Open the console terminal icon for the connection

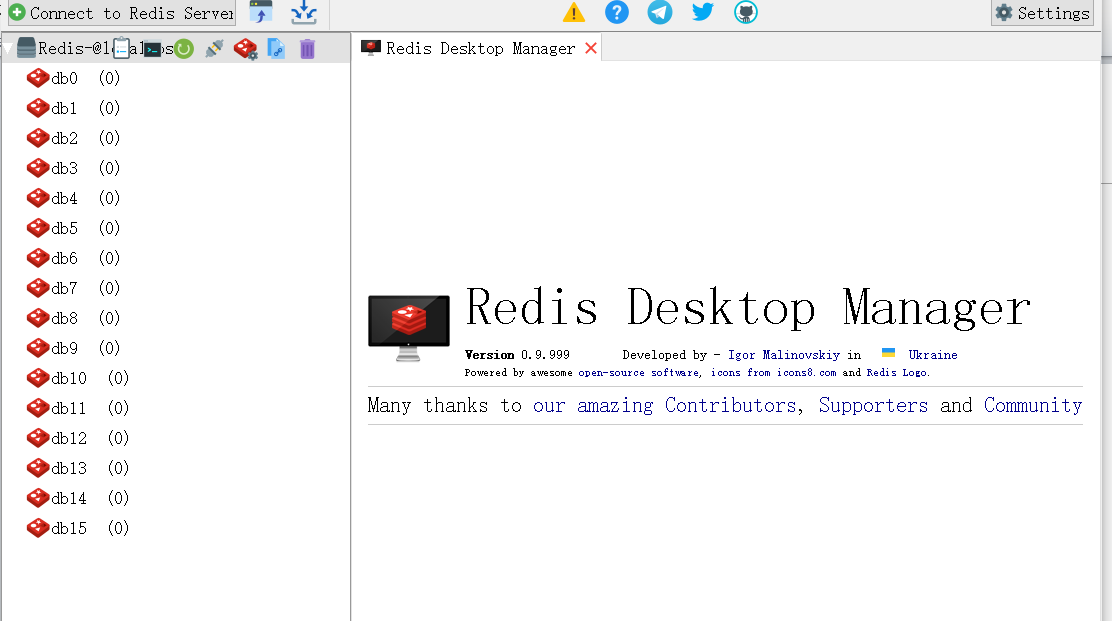[152, 49]
